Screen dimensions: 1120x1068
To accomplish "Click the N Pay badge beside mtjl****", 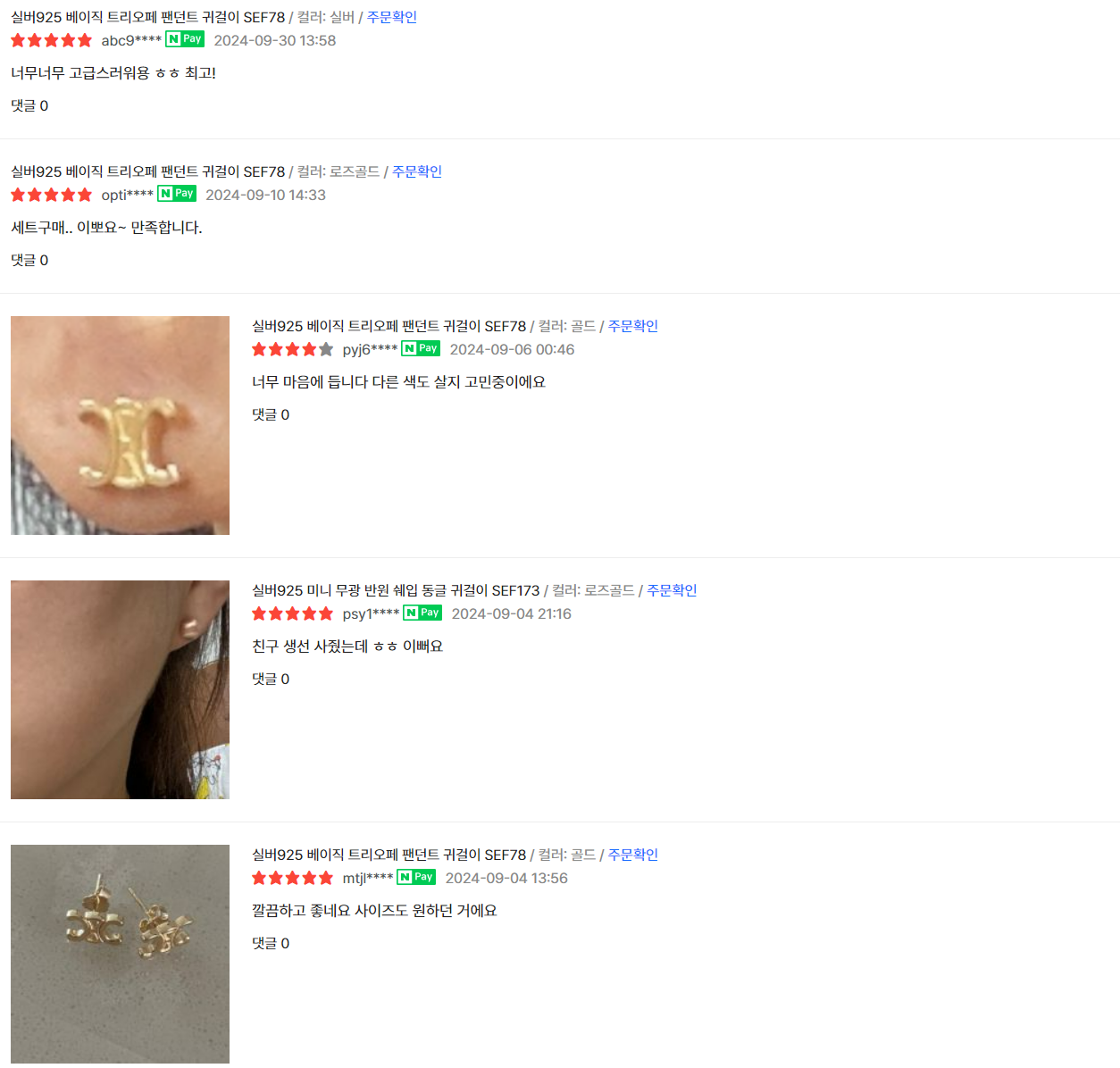I will pos(416,877).
